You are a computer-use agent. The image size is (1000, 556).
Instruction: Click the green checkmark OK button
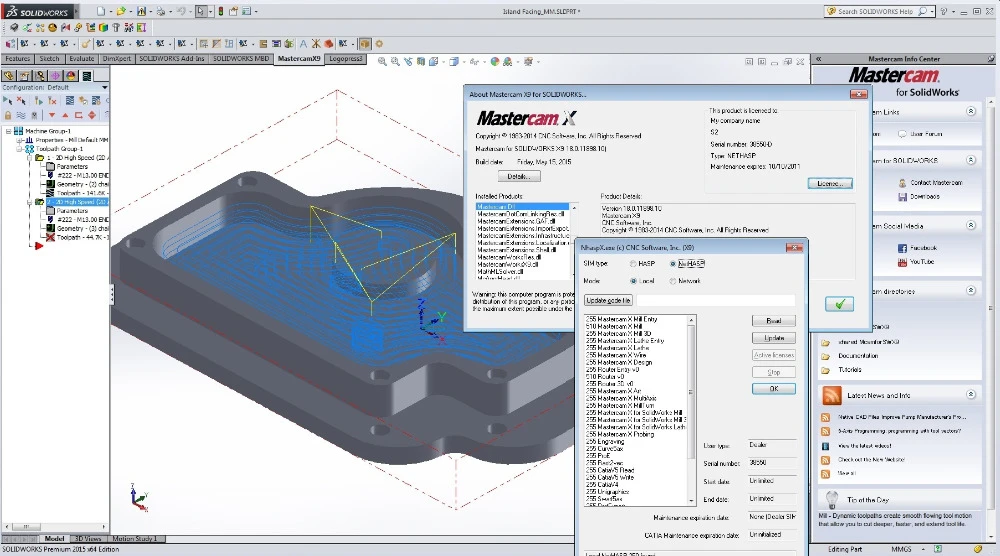(840, 304)
